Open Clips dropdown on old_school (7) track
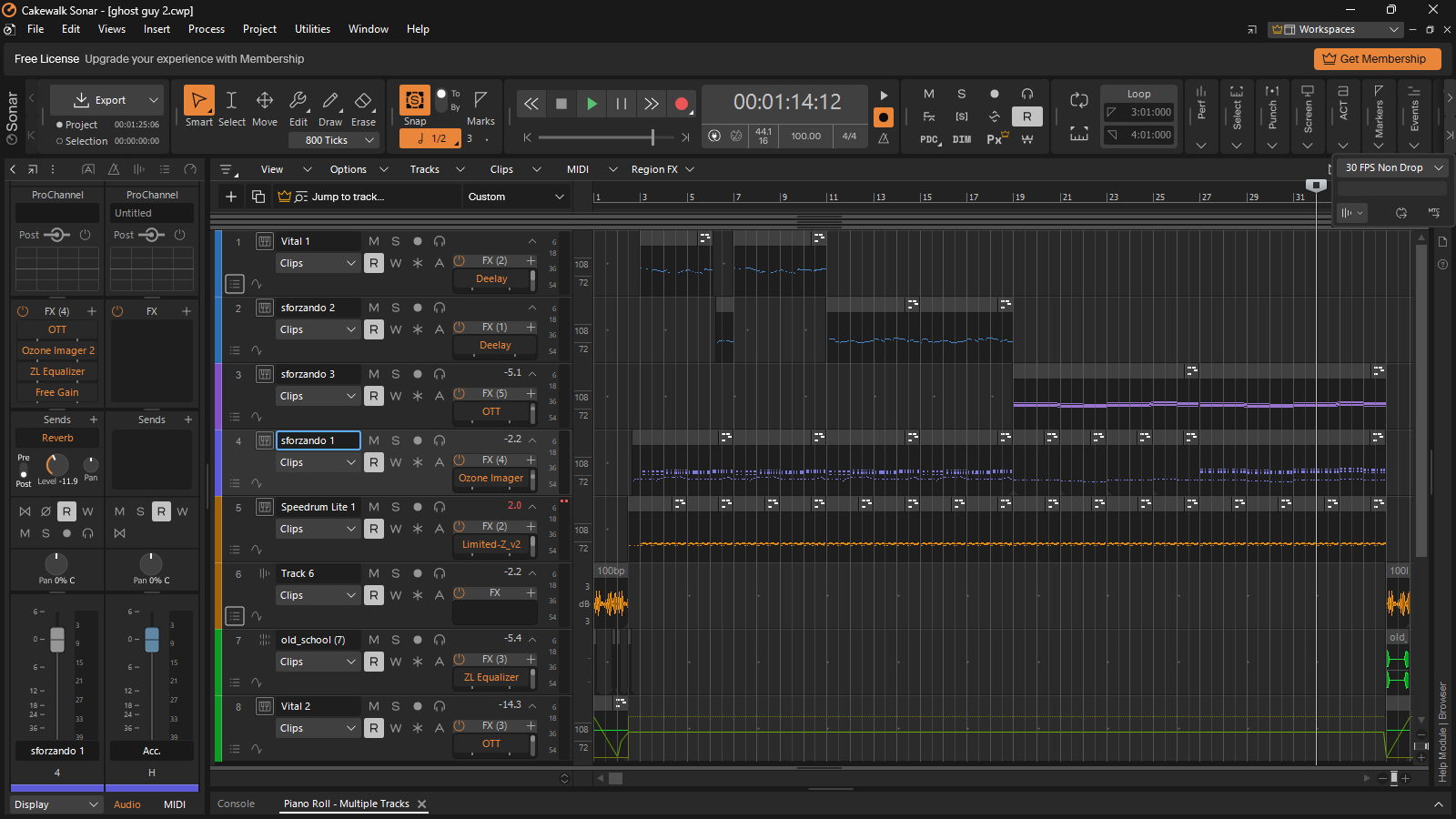The image size is (1456, 819). 318,662
